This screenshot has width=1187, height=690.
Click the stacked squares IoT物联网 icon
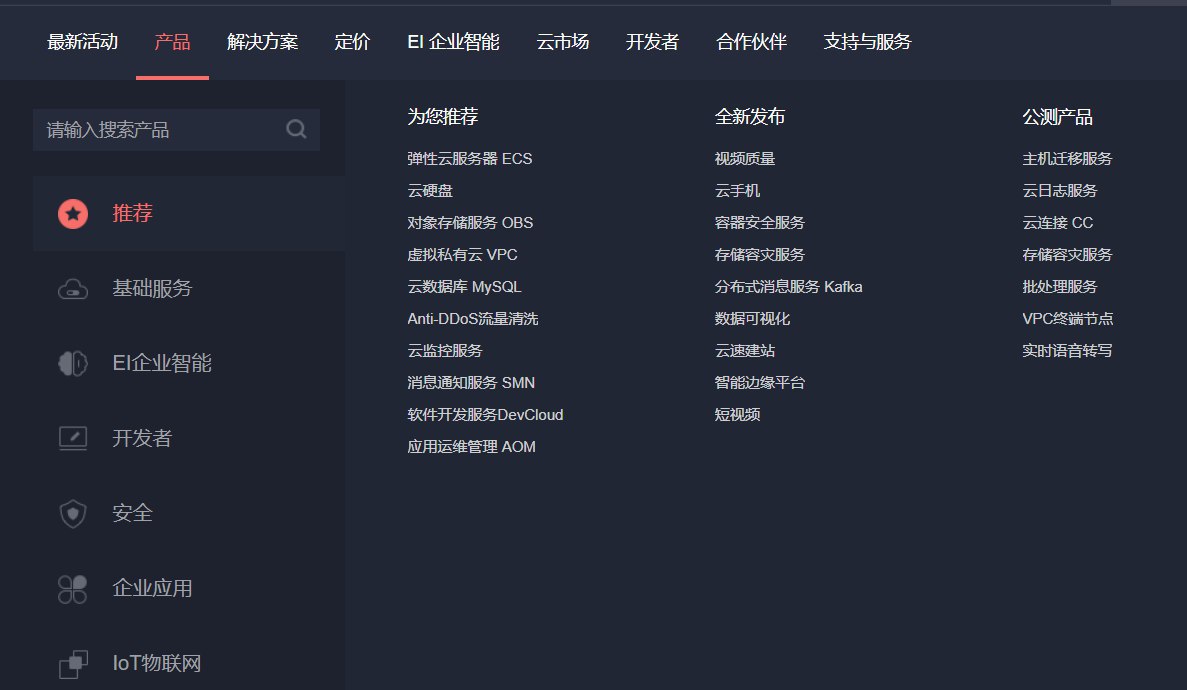(x=73, y=663)
